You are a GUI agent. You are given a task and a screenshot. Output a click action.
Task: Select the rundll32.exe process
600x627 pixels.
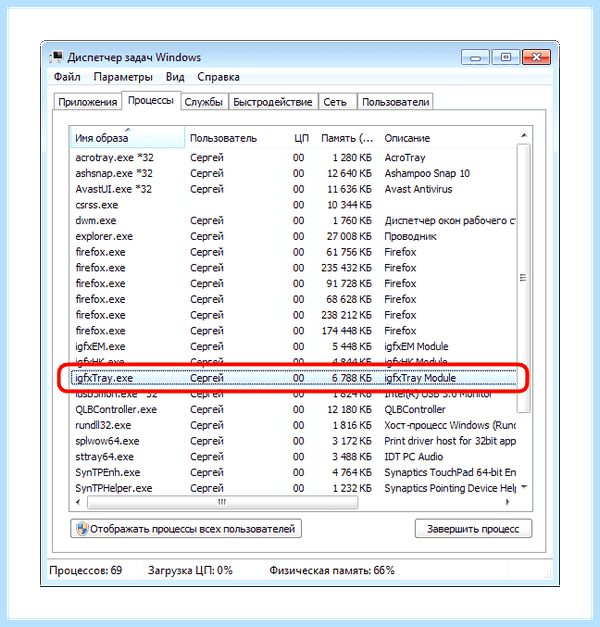coord(293,425)
